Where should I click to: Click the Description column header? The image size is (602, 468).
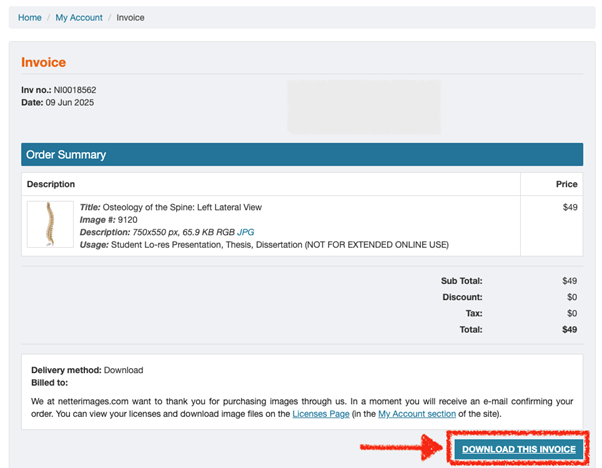51,184
